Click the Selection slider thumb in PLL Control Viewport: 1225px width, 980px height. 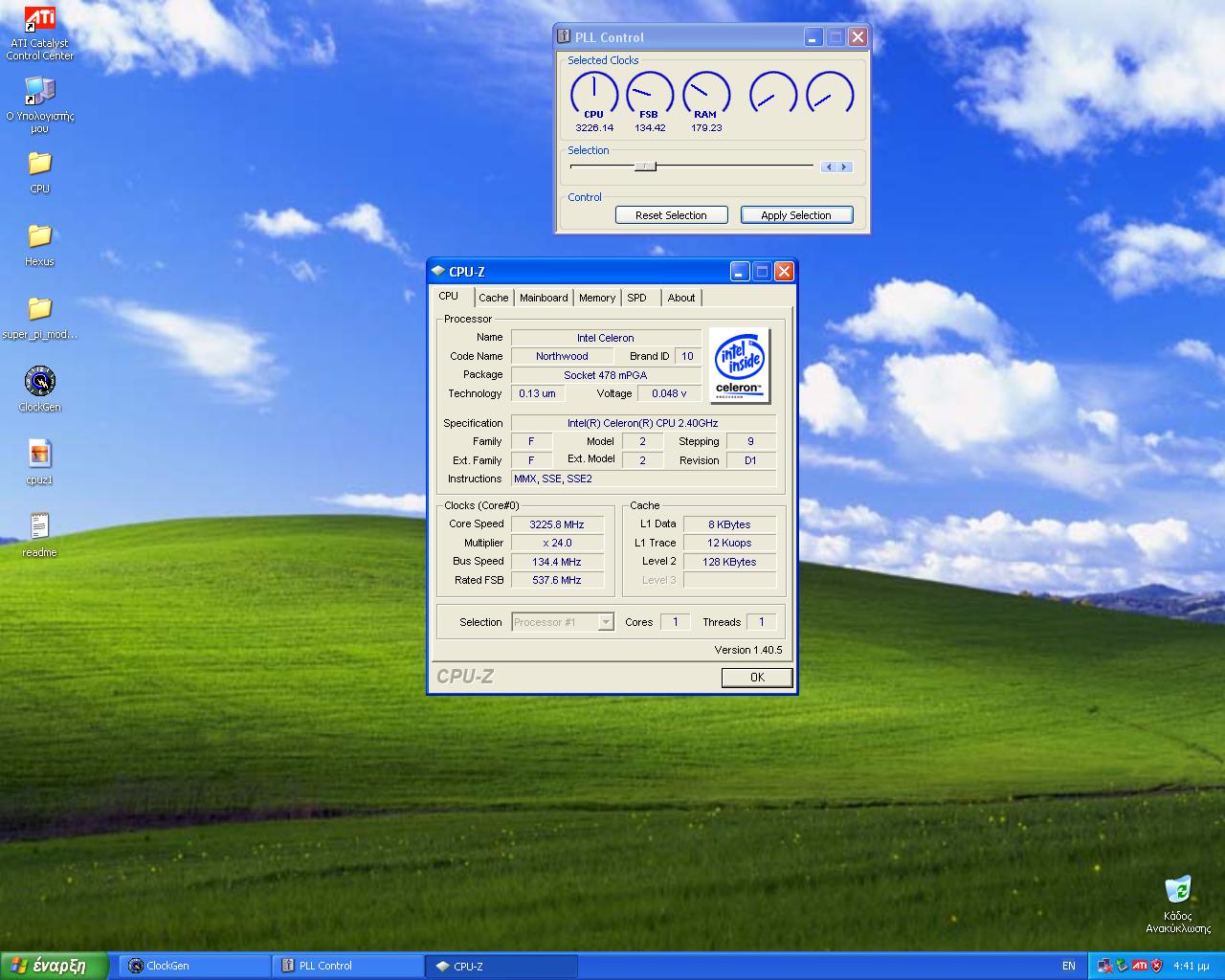646,167
